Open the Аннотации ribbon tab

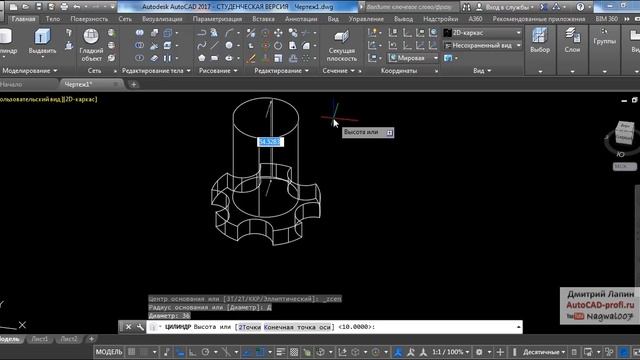(301, 19)
